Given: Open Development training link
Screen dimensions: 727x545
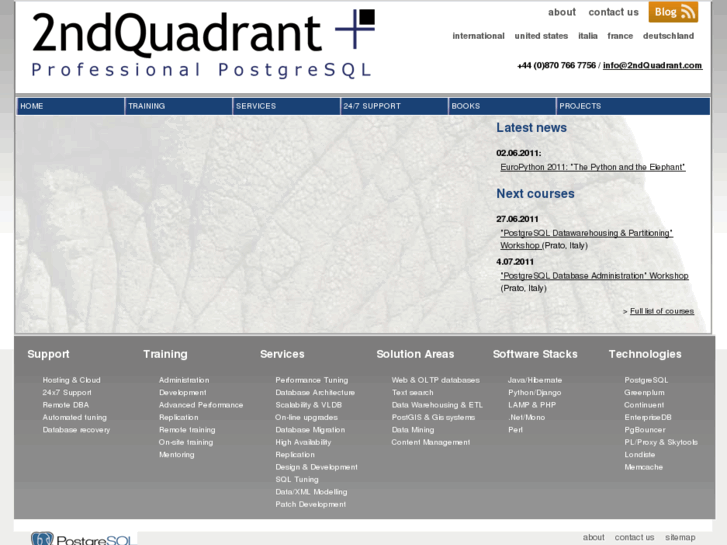Looking at the screenshot, I should point(182,392).
